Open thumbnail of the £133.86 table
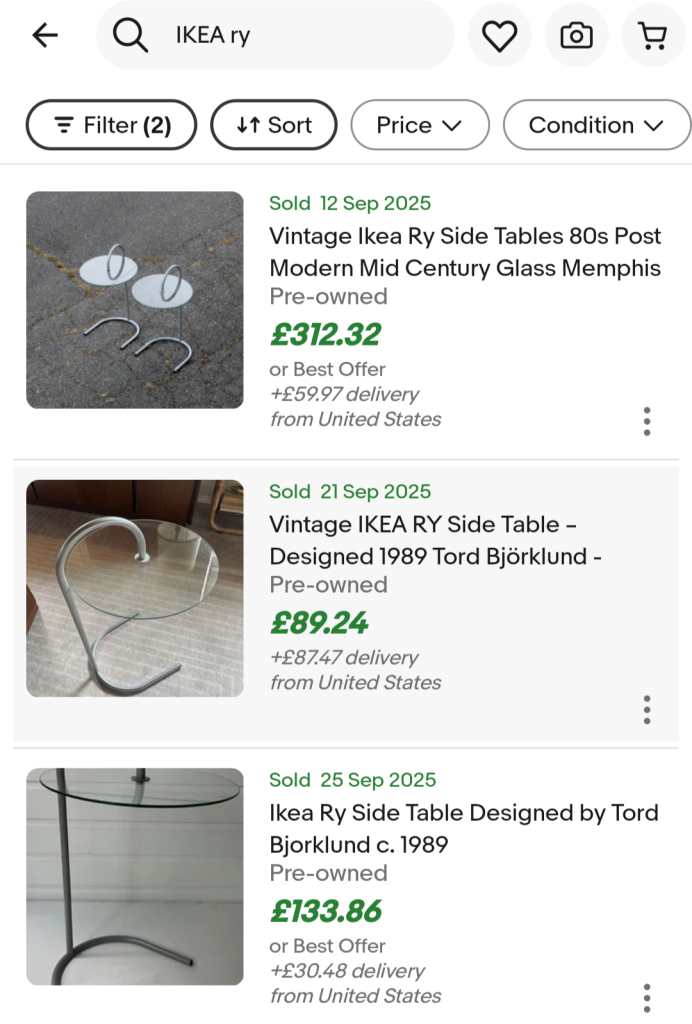This screenshot has width=692, height=1024. tap(135, 876)
